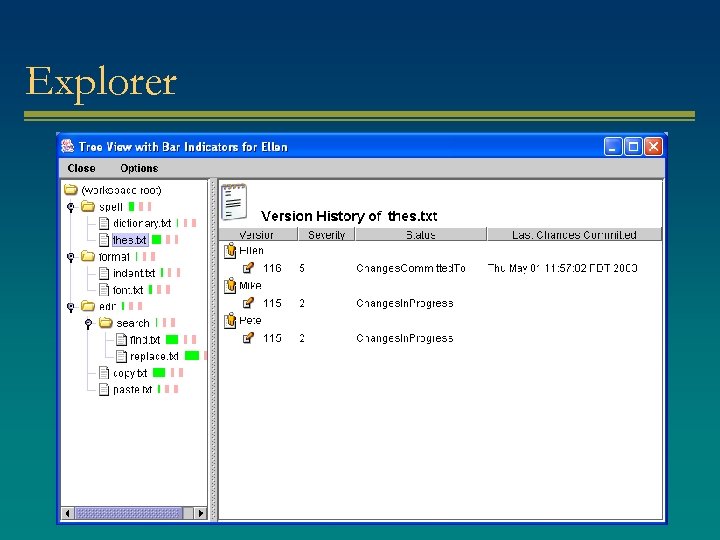Maximize the Tree View window

coord(633,147)
